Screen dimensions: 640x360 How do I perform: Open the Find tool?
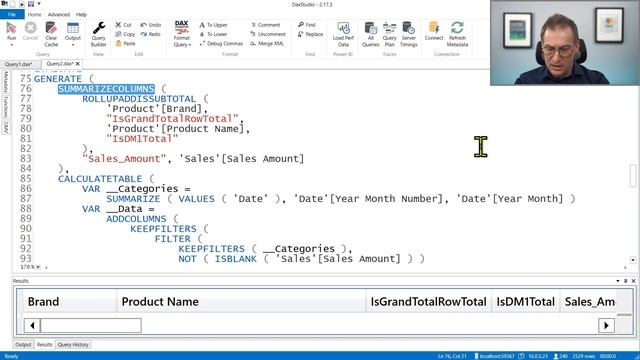[307, 25]
